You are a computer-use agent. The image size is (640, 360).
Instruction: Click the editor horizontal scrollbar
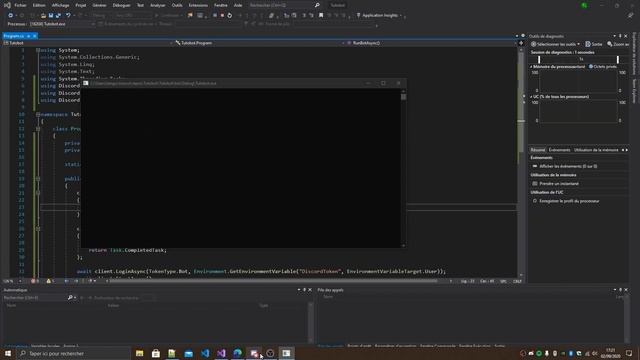click(x=273, y=281)
